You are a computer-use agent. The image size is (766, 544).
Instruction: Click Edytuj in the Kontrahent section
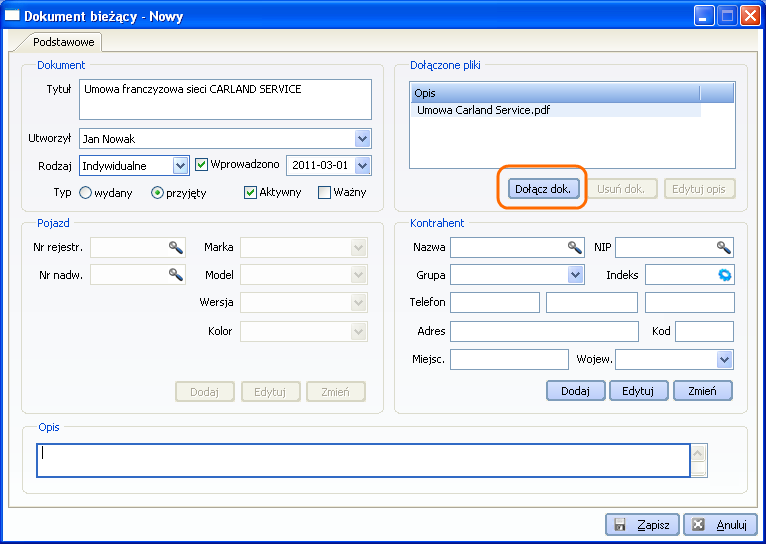(x=638, y=391)
